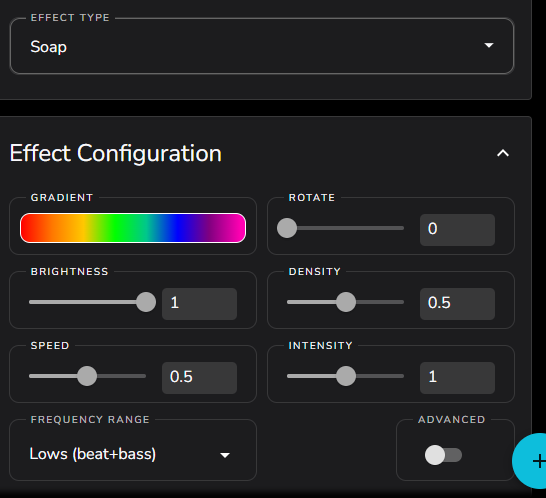Click the Rotate value field
546x498 pixels.
point(457,230)
